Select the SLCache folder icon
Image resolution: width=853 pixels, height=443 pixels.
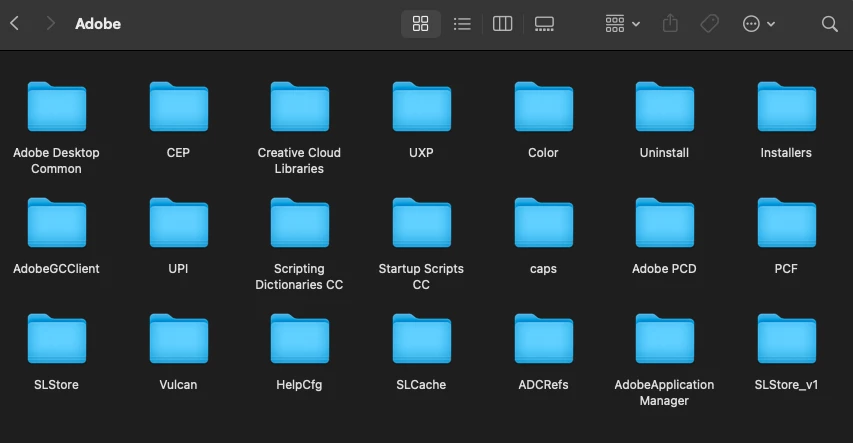(x=422, y=339)
